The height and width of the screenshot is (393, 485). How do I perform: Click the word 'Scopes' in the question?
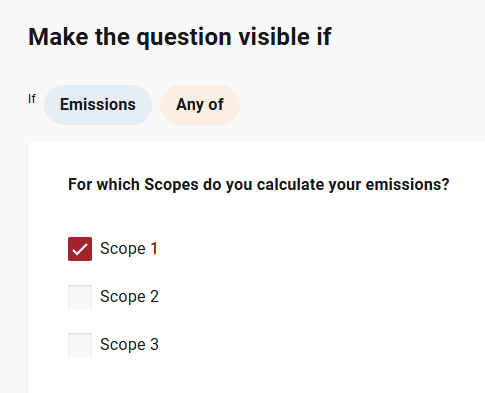pos(171,185)
